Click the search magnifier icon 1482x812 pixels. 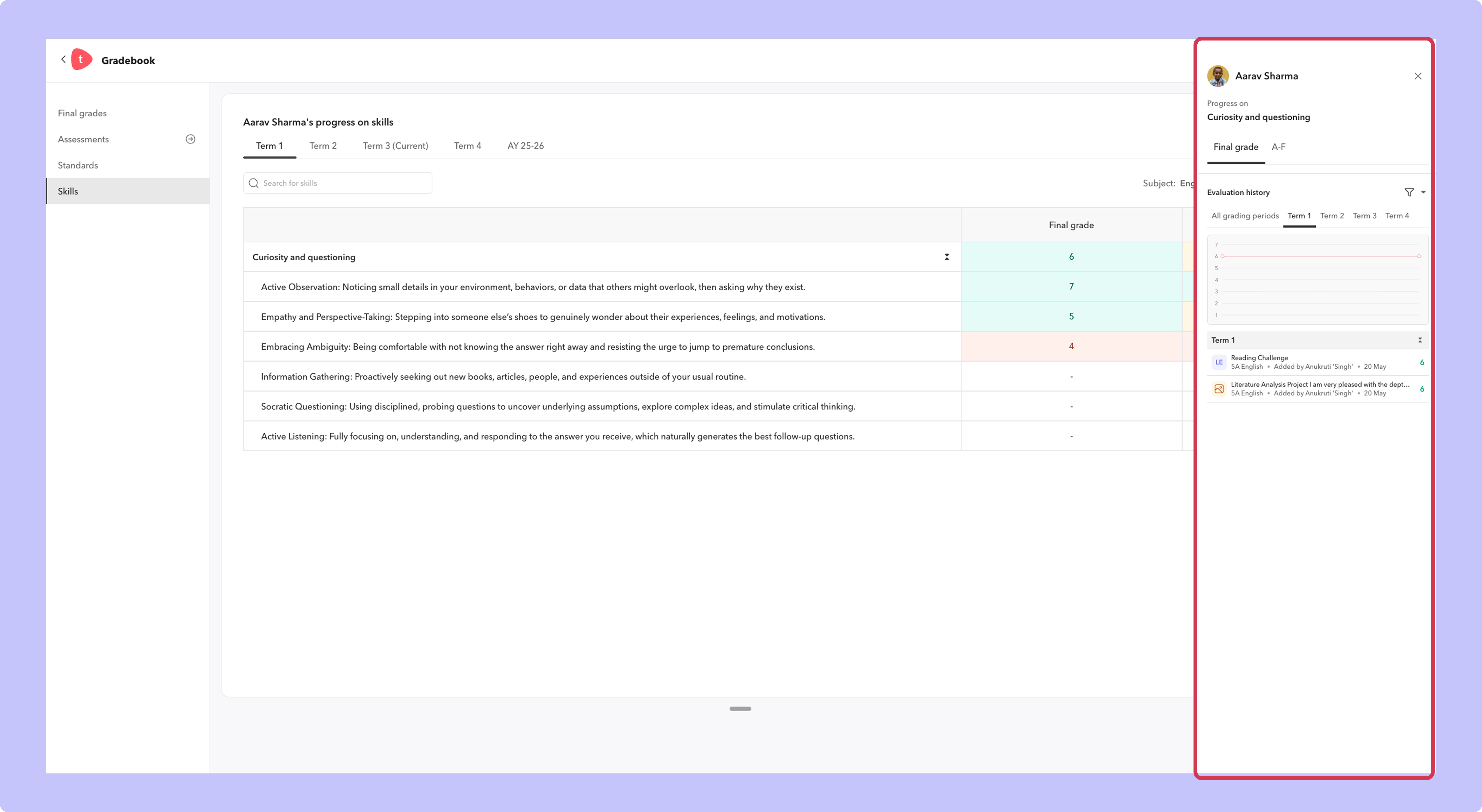[253, 183]
